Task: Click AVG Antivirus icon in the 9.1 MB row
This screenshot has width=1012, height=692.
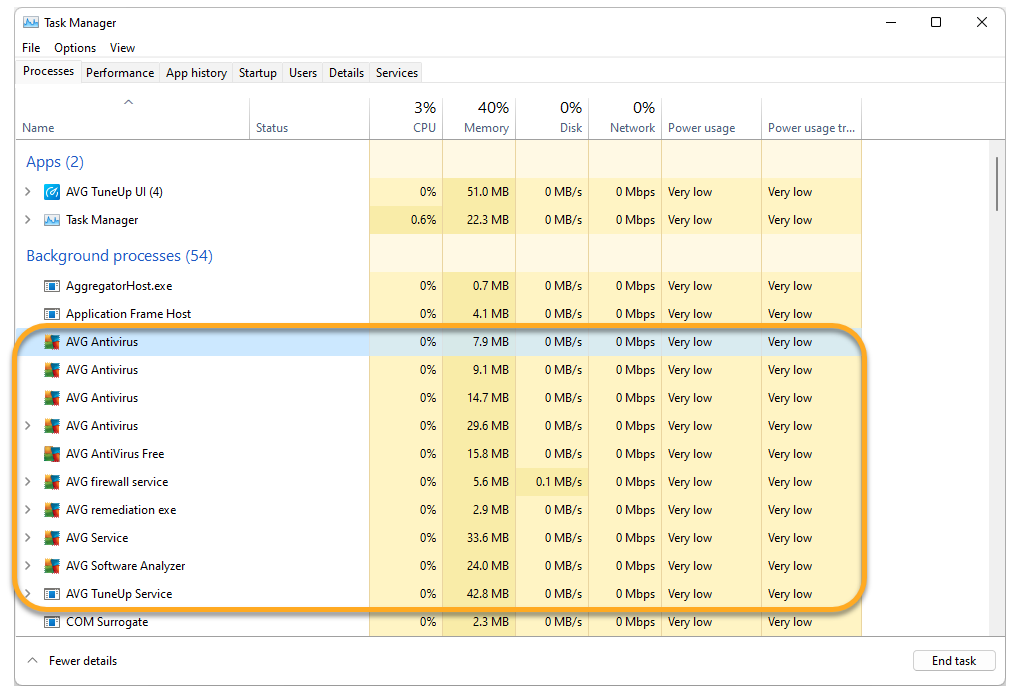Action: pos(52,370)
